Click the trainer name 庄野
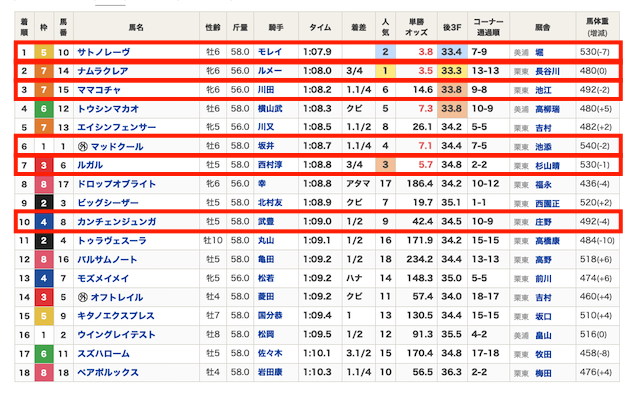Screen dimensions: 640x394 [543, 222]
